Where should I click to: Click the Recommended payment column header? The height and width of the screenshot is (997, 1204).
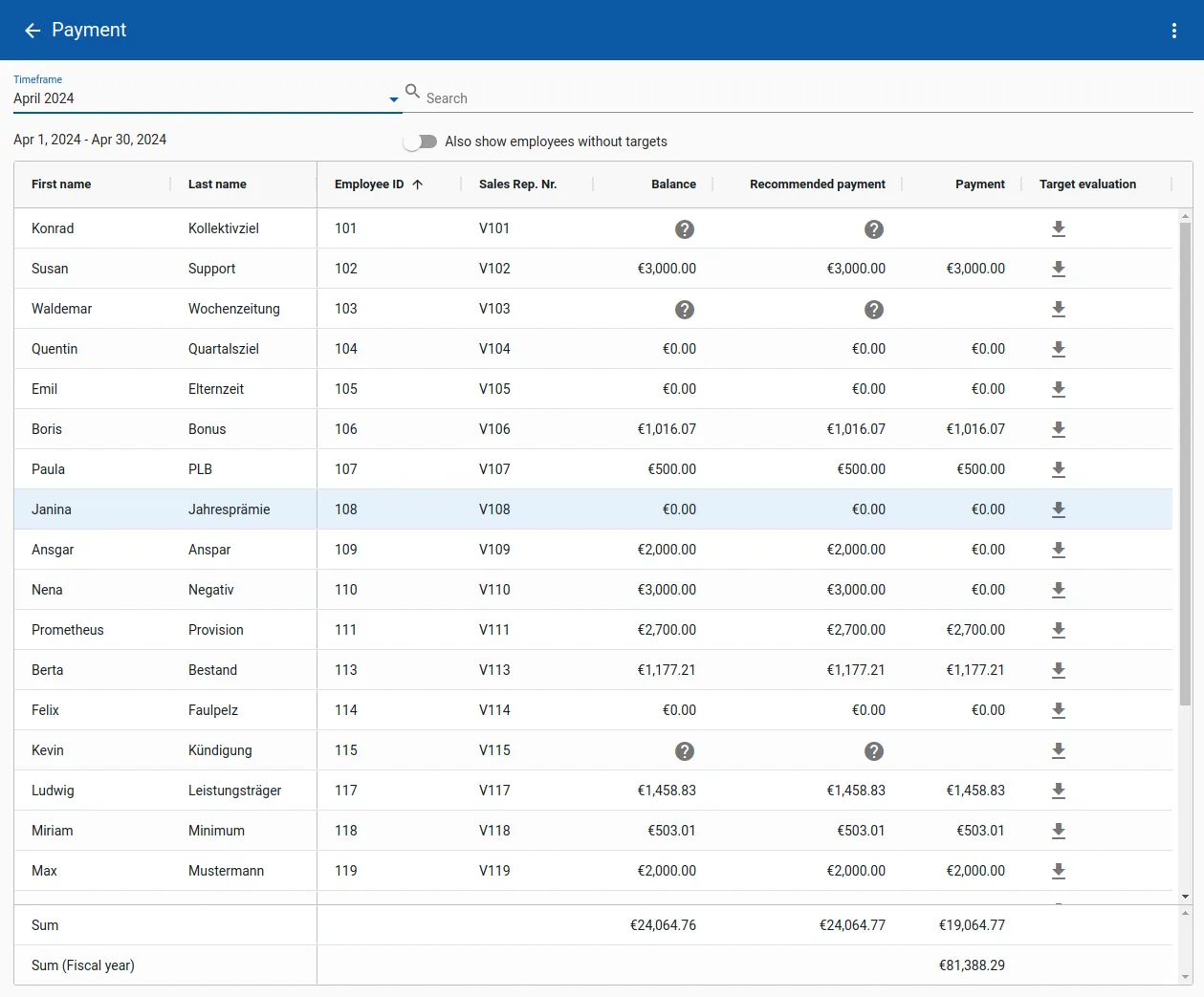(817, 184)
